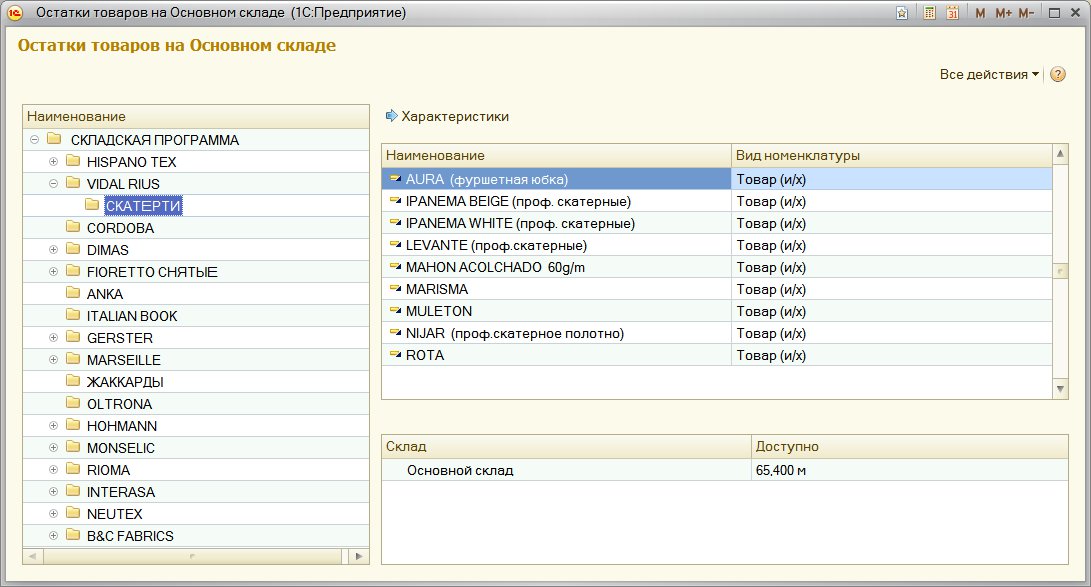The height and width of the screenshot is (587, 1091).
Task: Click the M+ memory add button
Action: coord(1003,13)
